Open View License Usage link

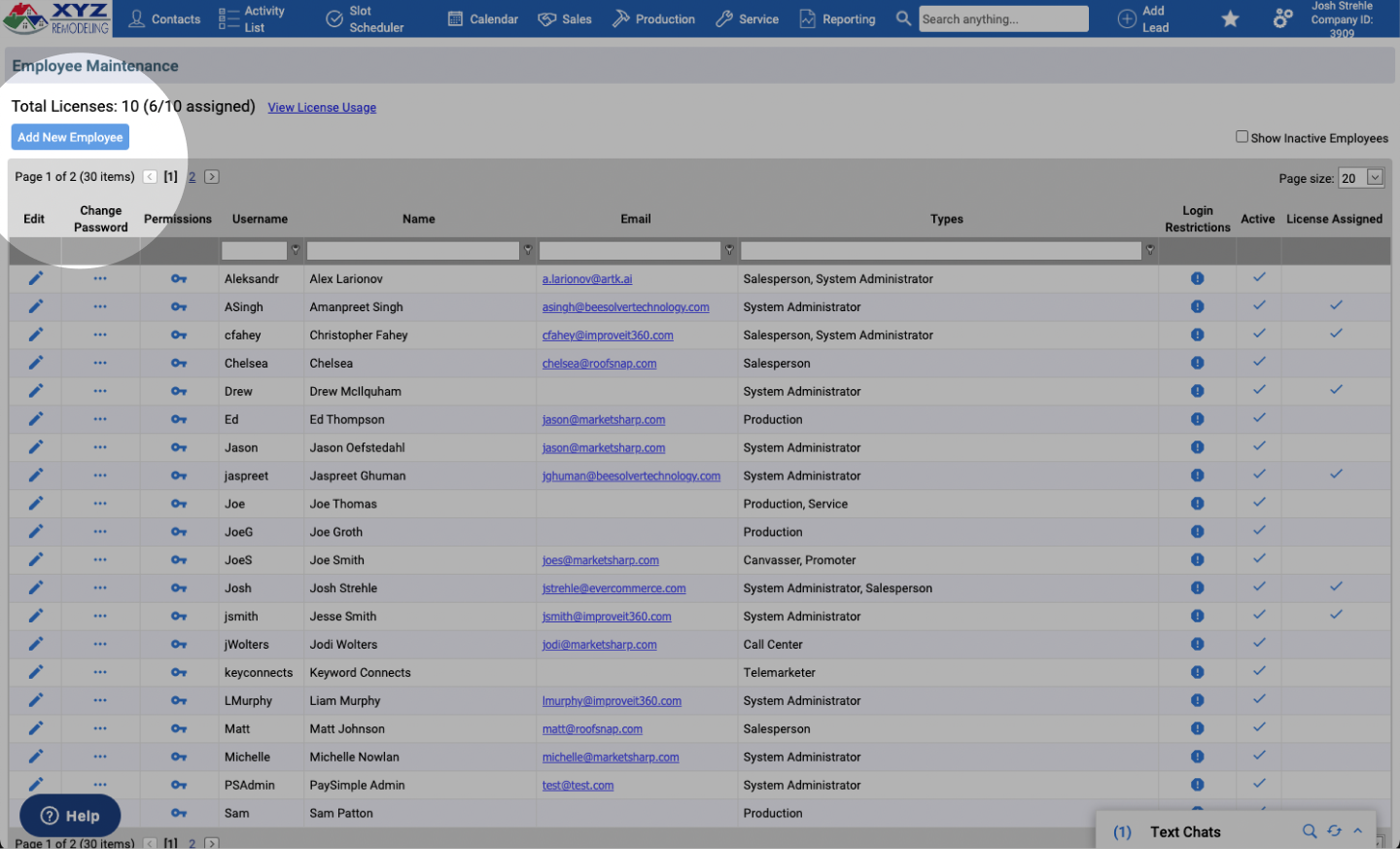pos(322,108)
